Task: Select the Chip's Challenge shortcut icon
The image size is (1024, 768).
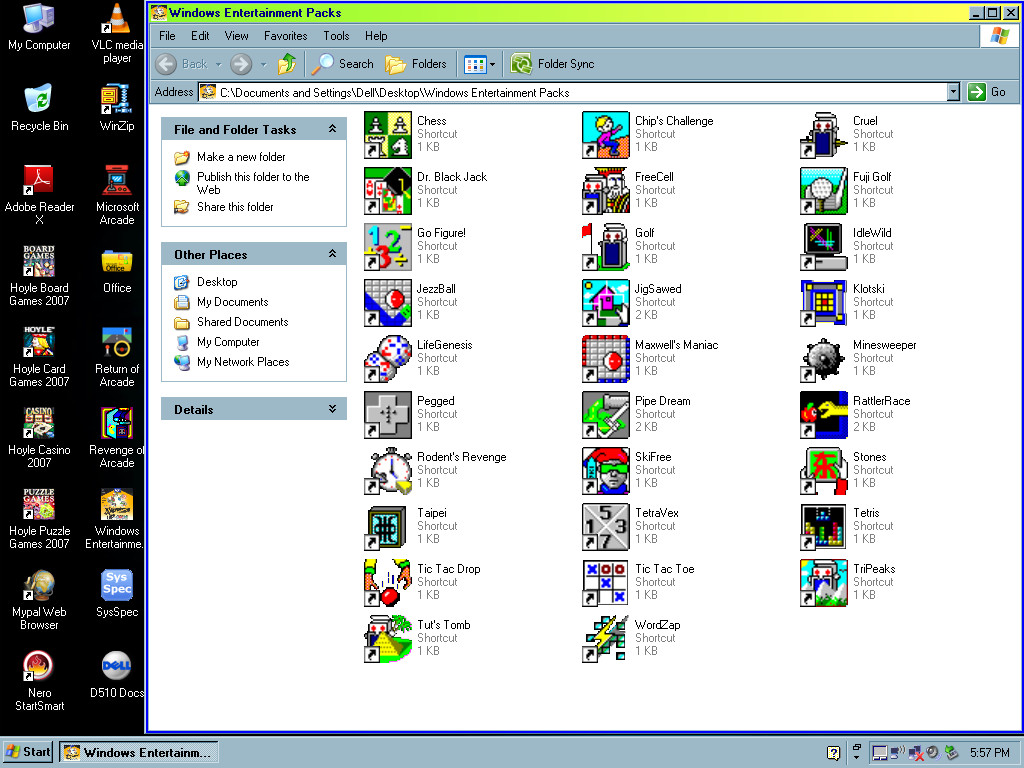Action: click(x=606, y=135)
